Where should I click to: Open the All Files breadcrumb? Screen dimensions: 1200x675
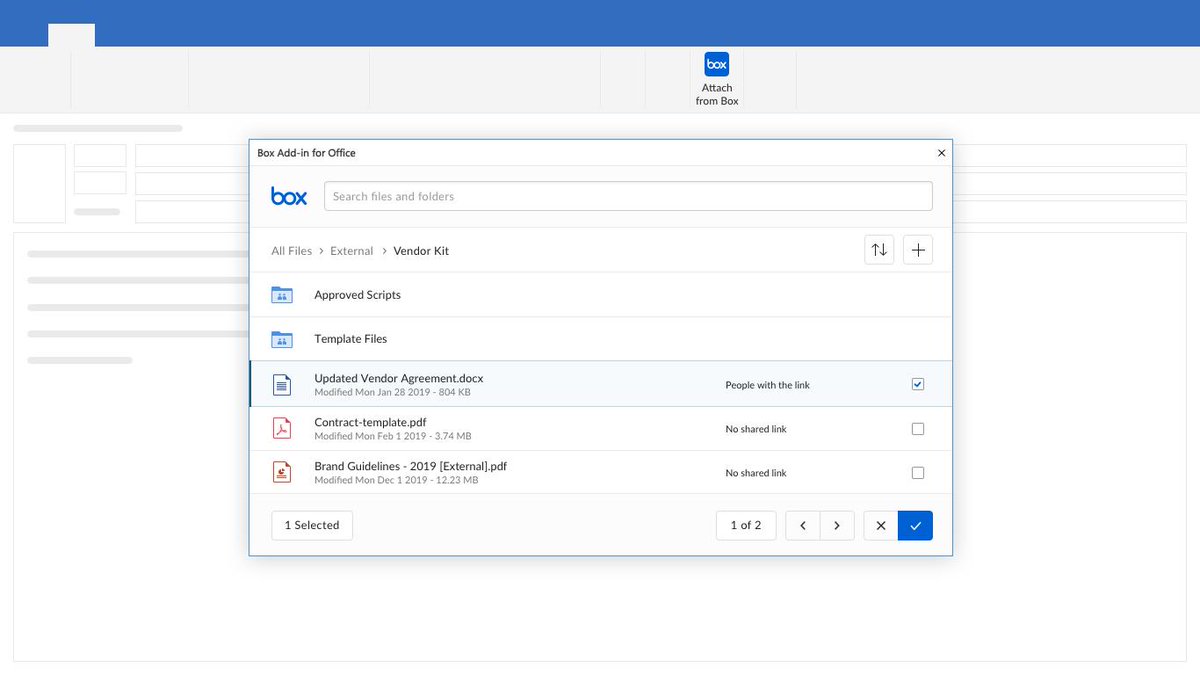point(292,251)
